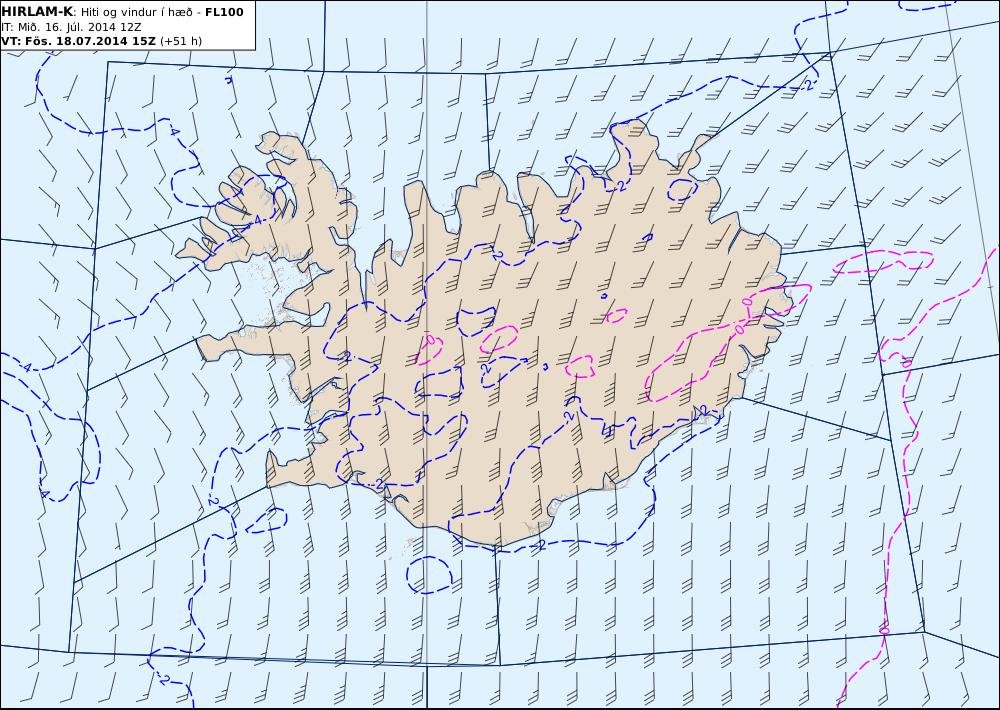Click the 'IT: Mið. 16. Júl. 2014 12Z' line
Viewport: 1000px width, 710px height.
pyautogui.click(x=71, y=27)
